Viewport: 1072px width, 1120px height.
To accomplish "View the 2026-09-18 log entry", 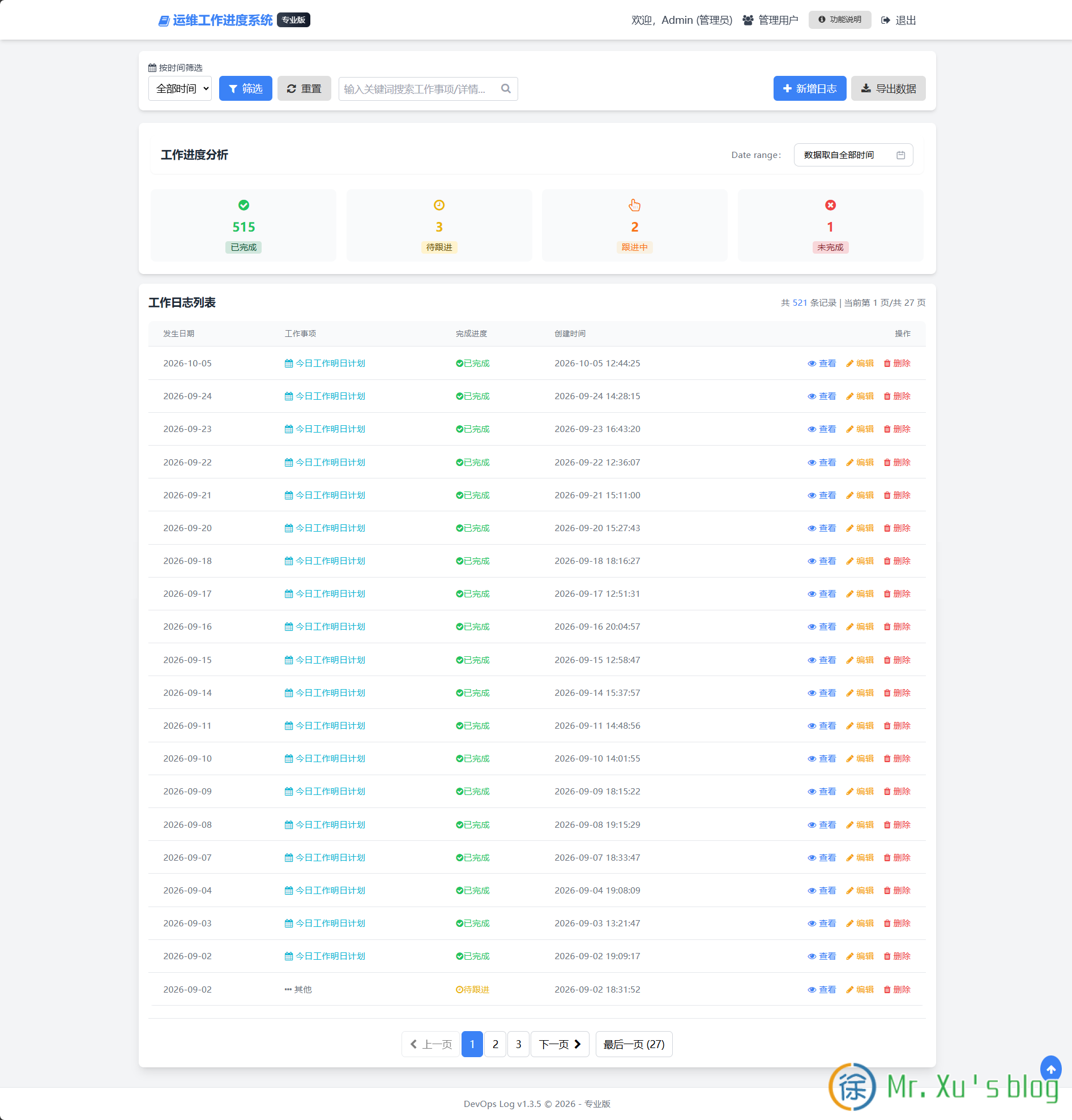I will coord(822,561).
